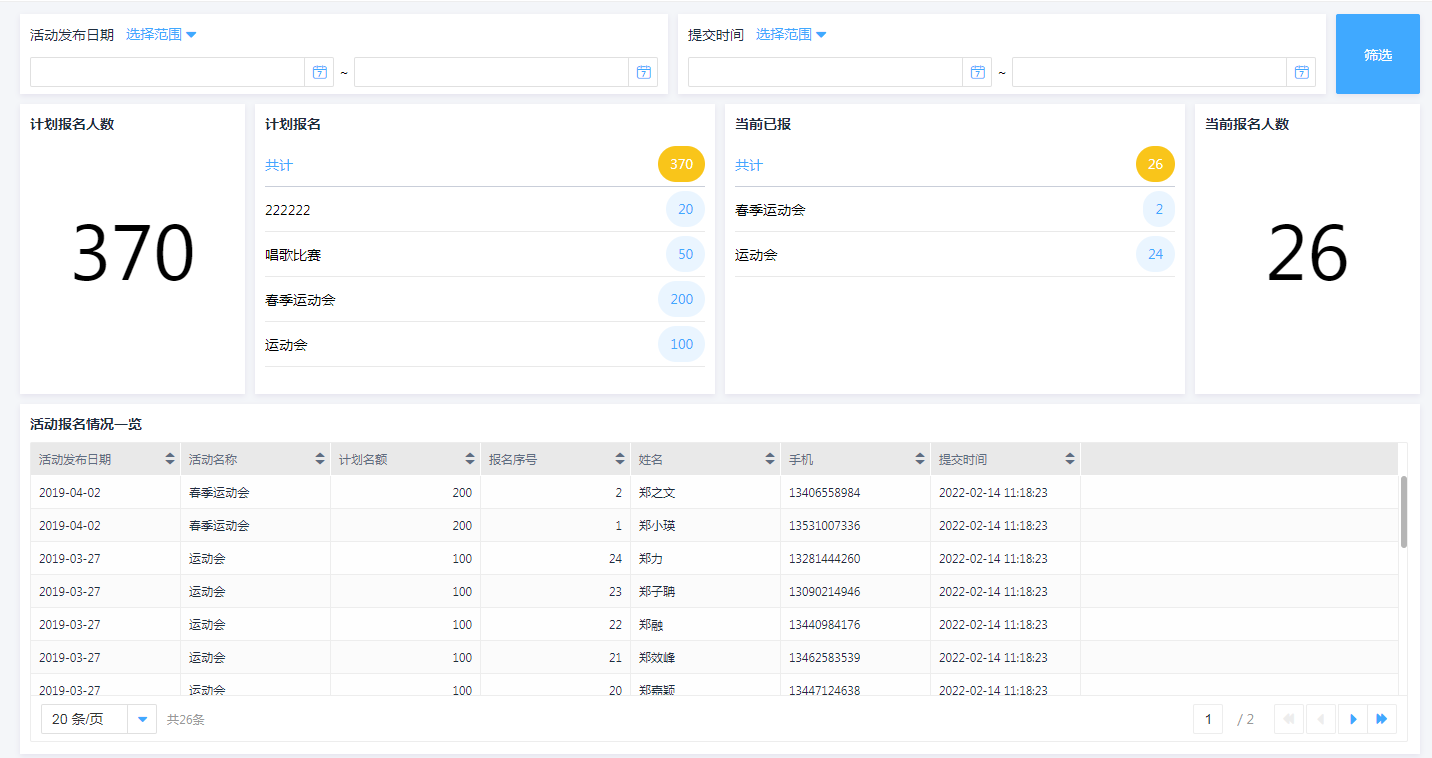The height and width of the screenshot is (758, 1432).
Task: Sort by 计划名额 column
Action: click(470, 459)
